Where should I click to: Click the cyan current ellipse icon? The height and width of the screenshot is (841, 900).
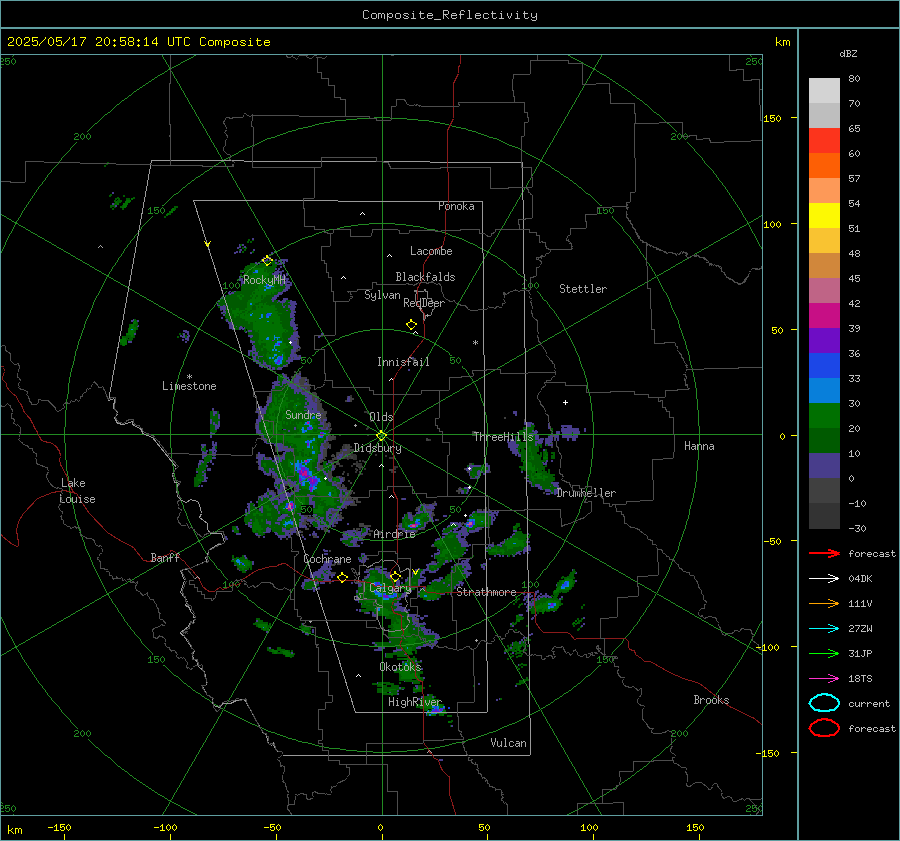point(824,703)
